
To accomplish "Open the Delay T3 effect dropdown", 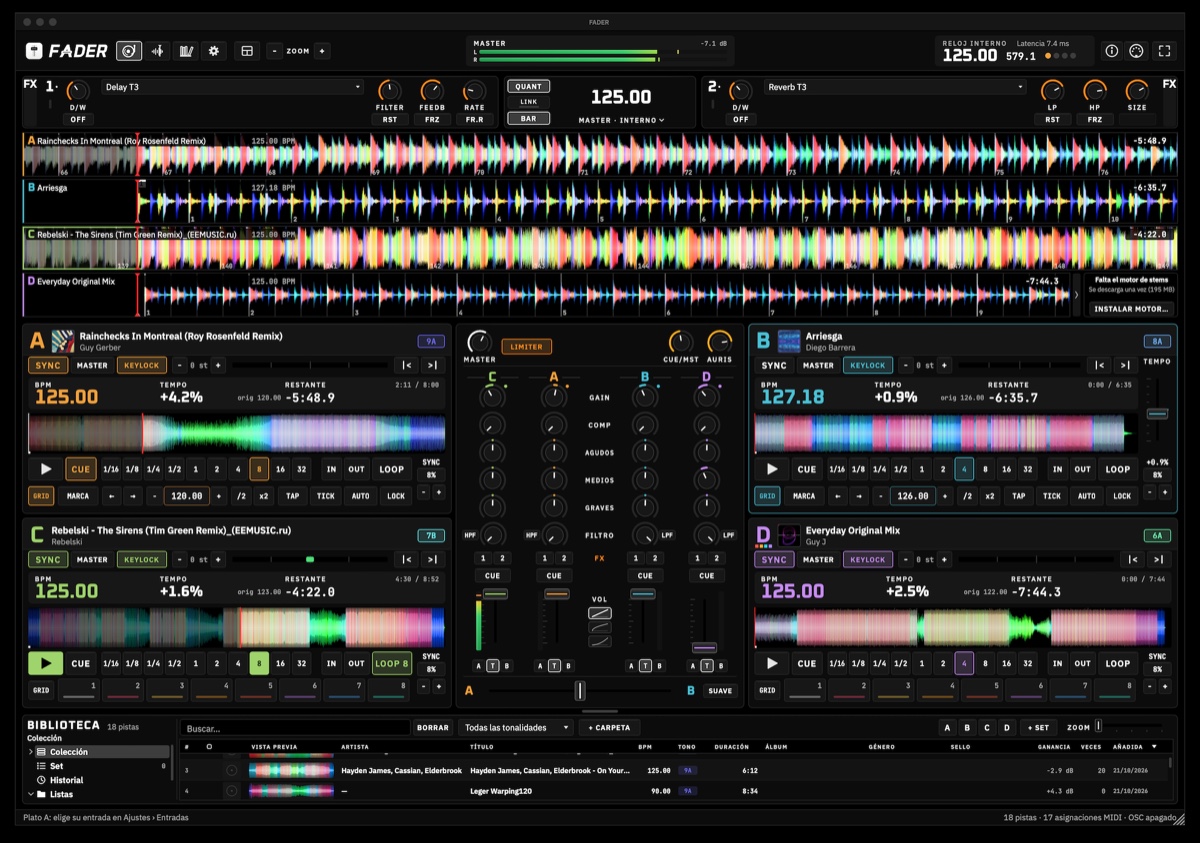I will click(x=232, y=87).
